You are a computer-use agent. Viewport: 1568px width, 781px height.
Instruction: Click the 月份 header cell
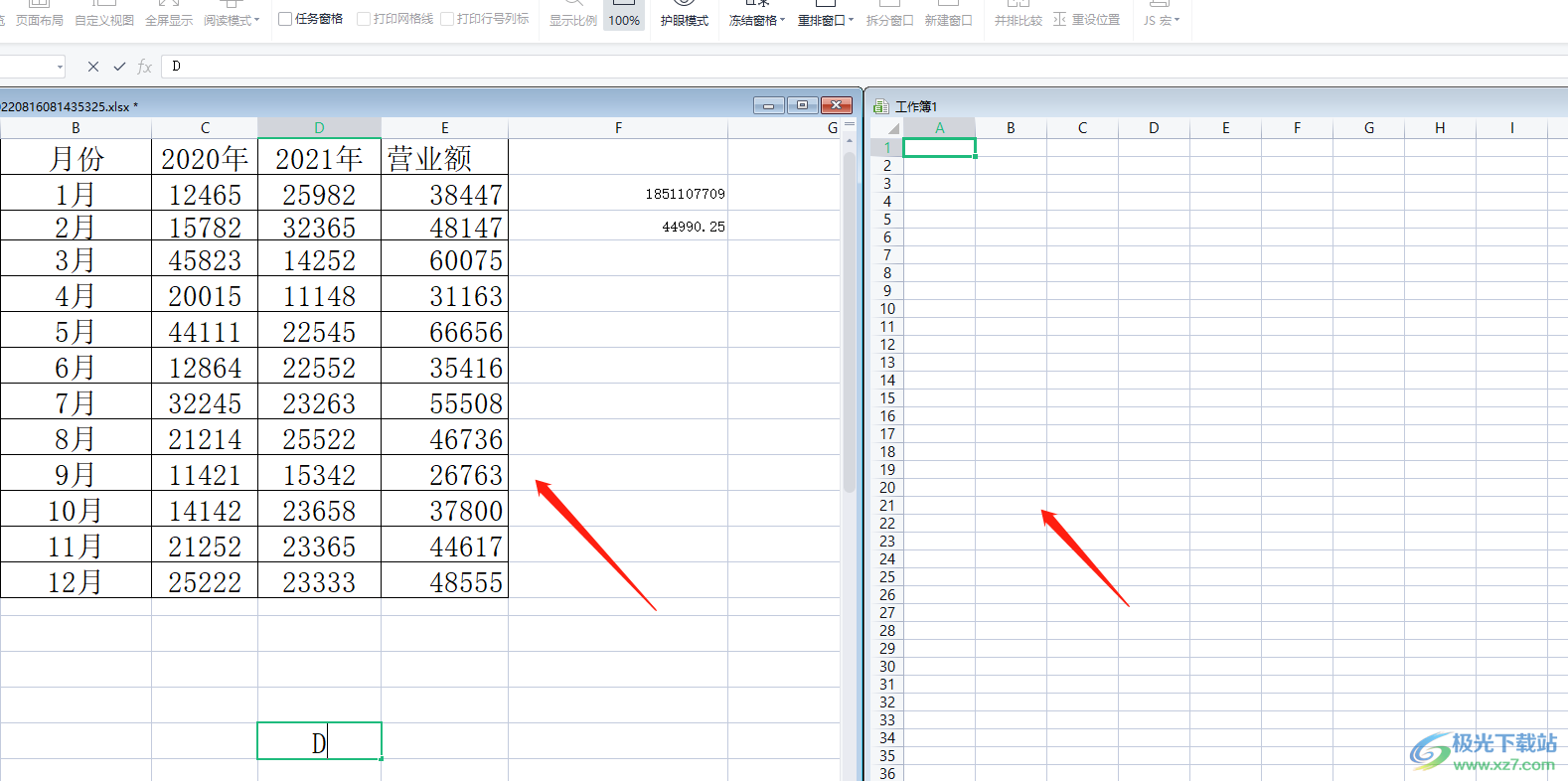point(76,158)
